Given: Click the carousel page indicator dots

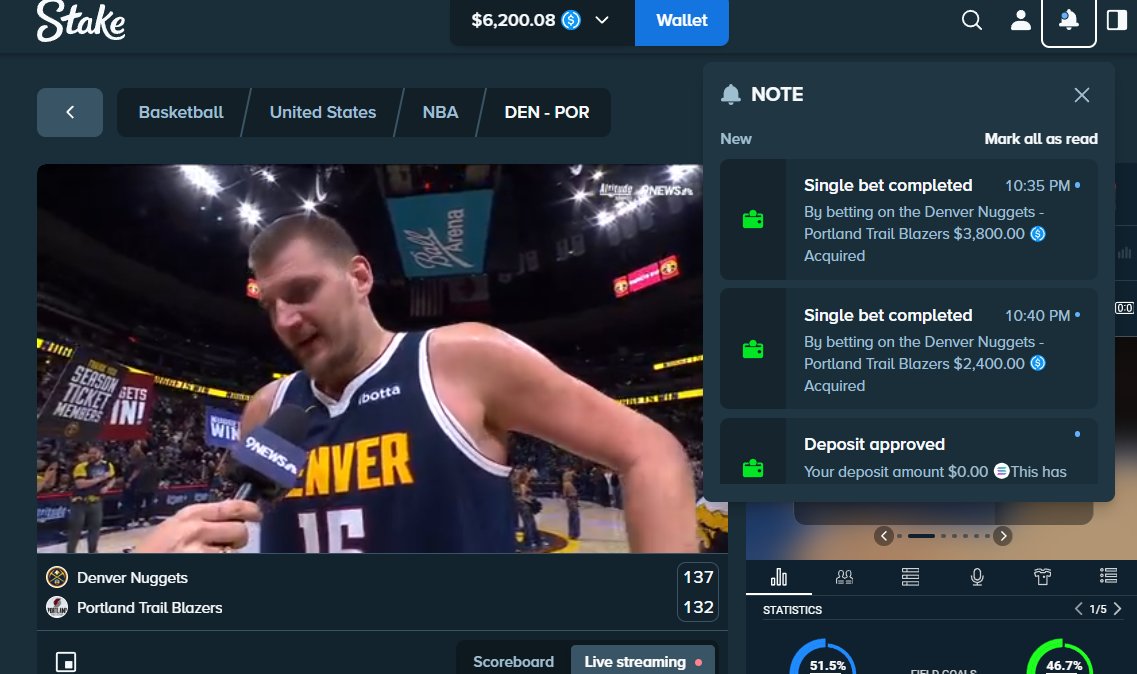Looking at the screenshot, I should [x=943, y=536].
